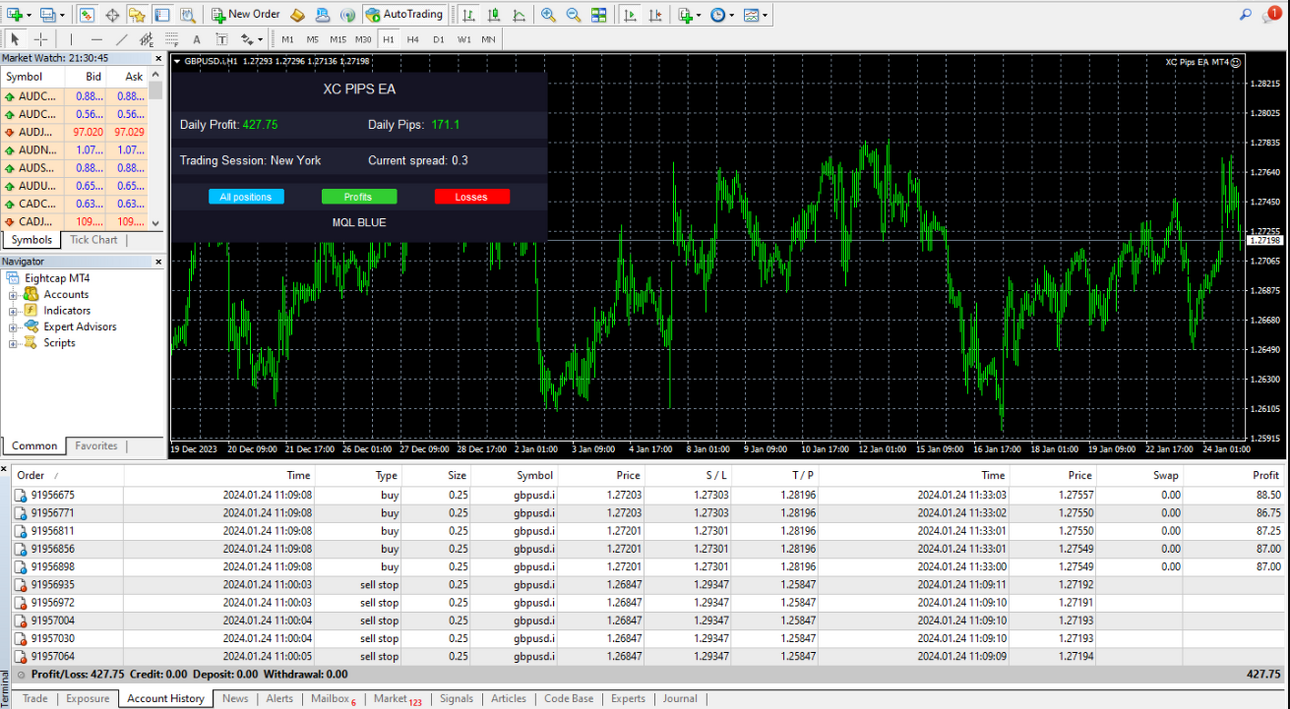
Task: Zoom out of the chart
Action: tap(573, 15)
